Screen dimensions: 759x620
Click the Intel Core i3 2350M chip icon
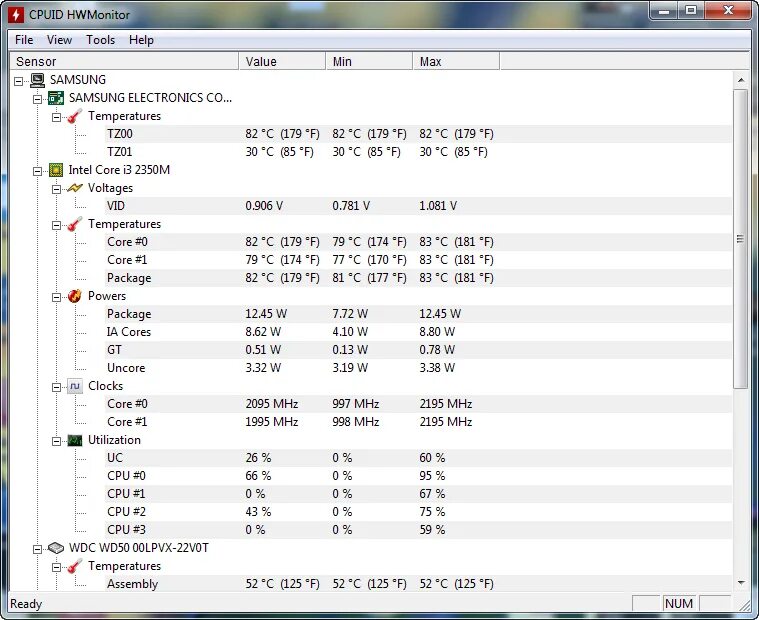coord(56,170)
